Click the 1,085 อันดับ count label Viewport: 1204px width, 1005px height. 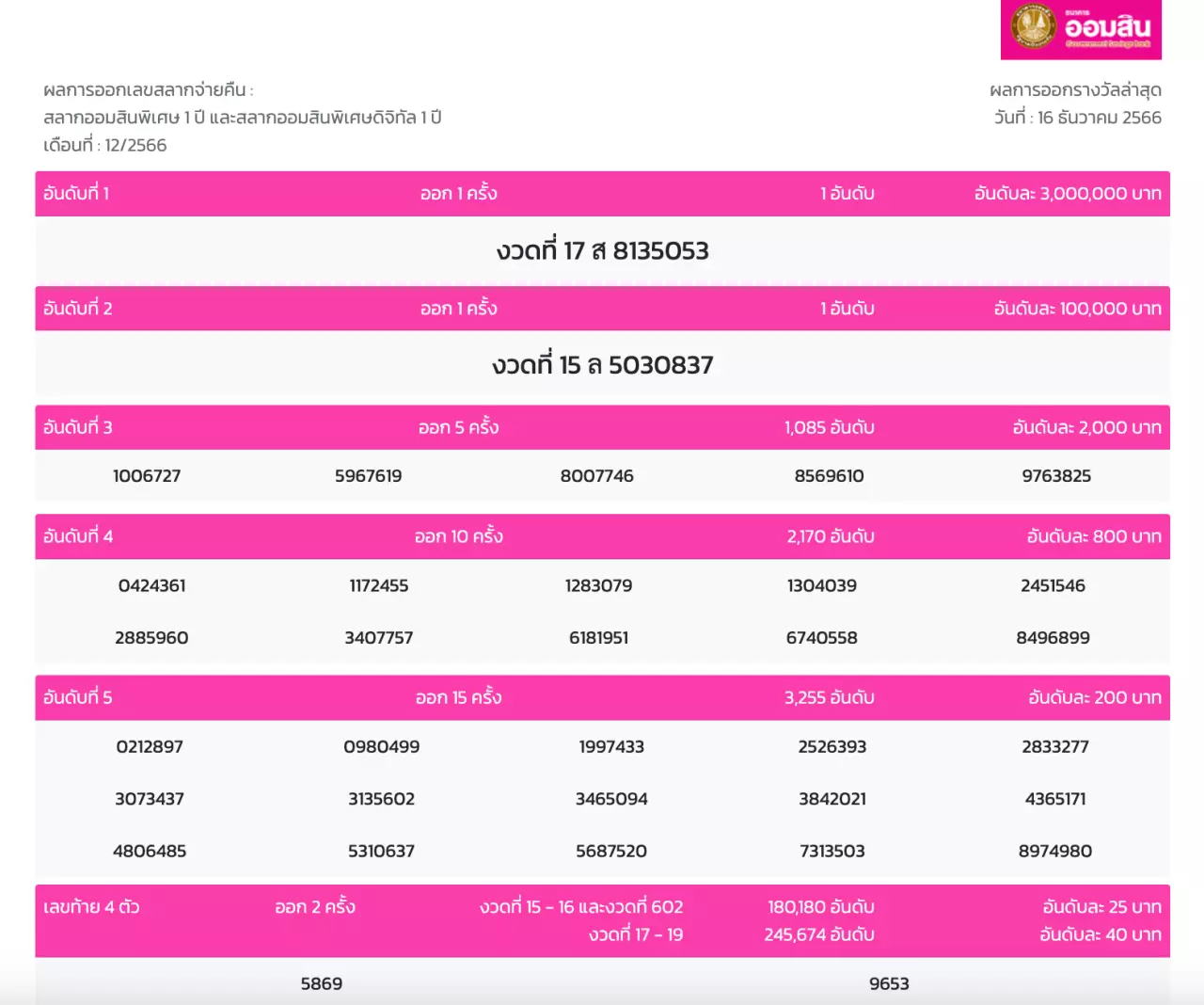coord(830,427)
